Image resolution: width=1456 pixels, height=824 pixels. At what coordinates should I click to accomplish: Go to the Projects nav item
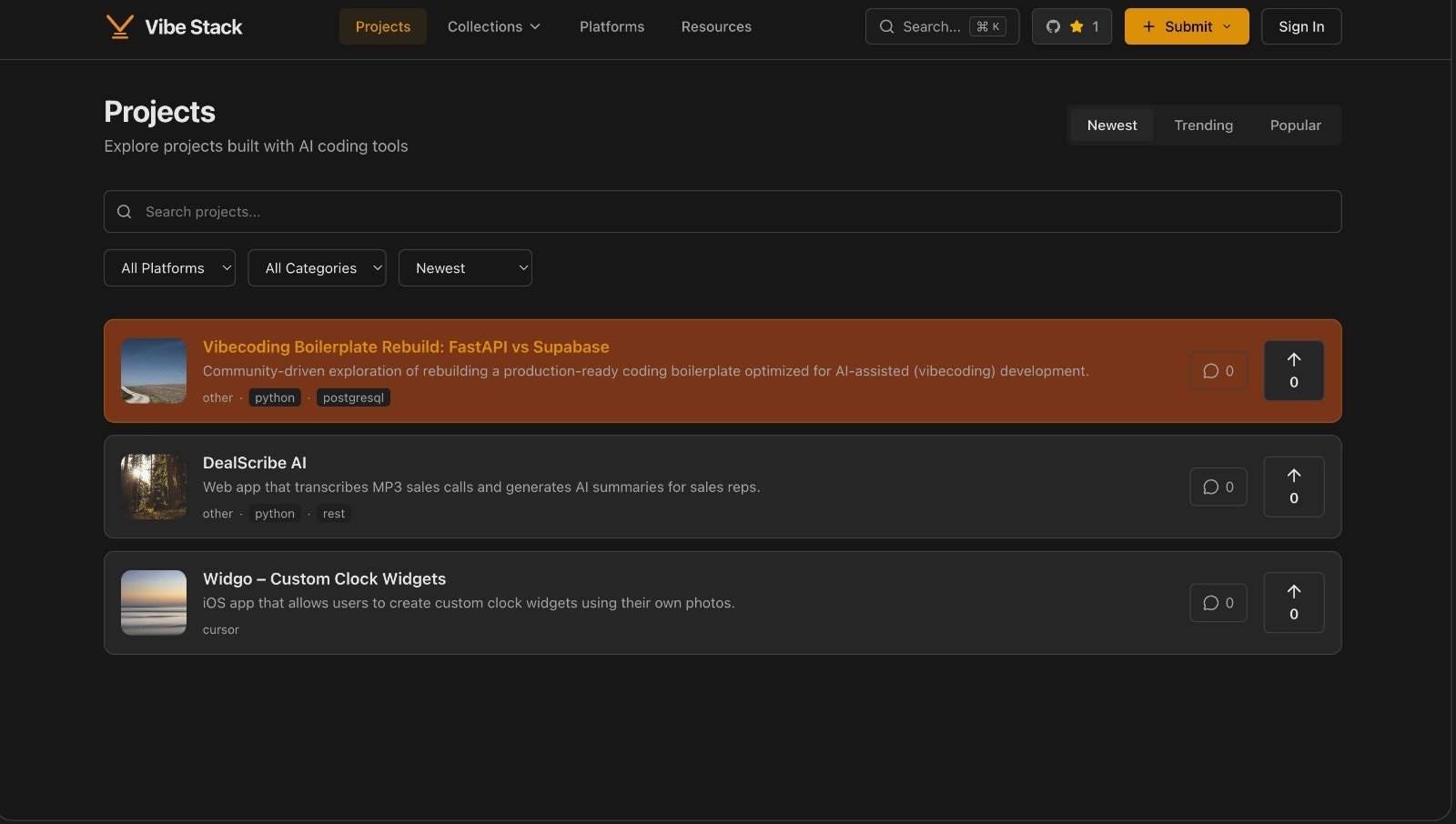coord(383,26)
